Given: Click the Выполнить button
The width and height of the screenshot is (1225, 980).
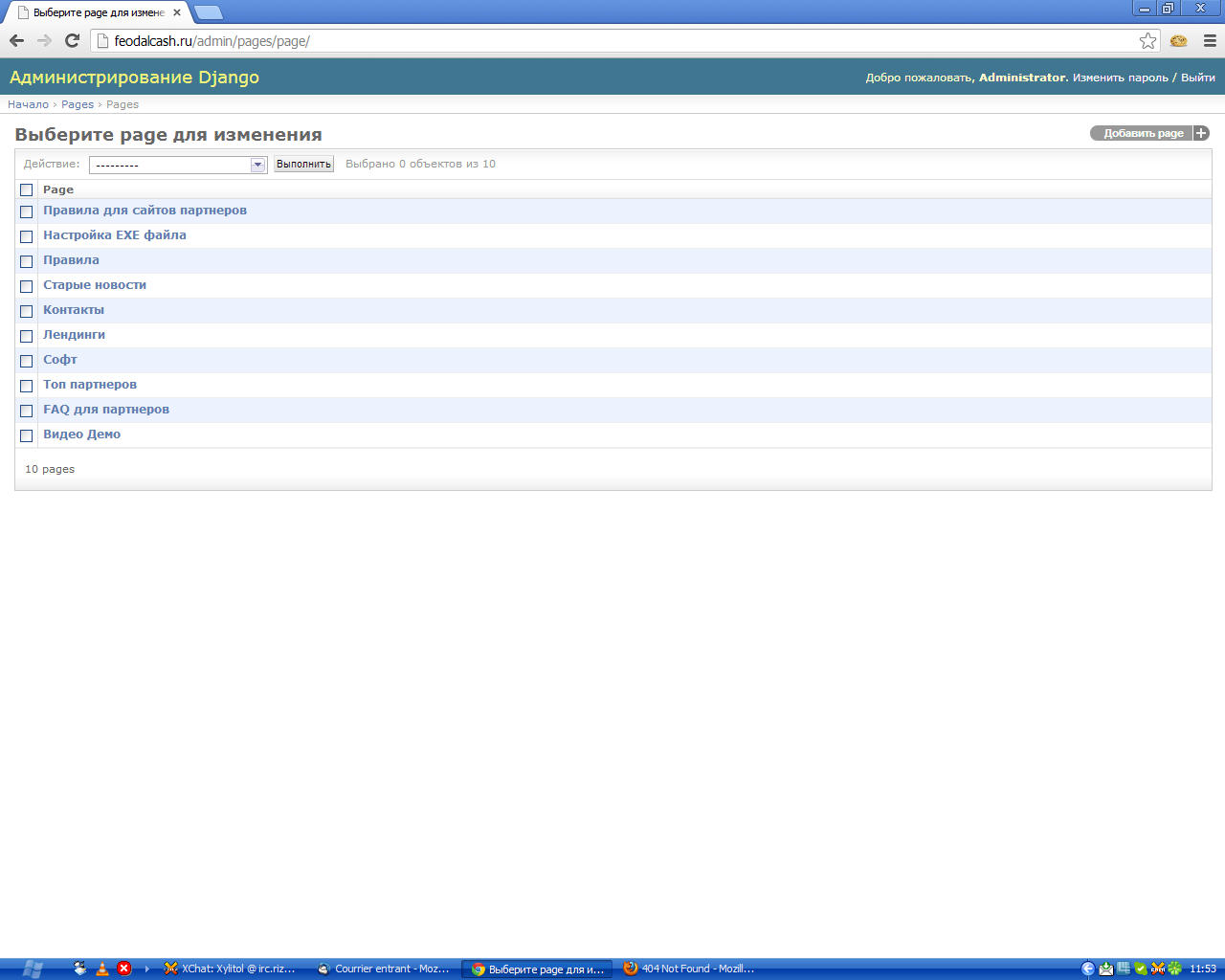Looking at the screenshot, I should coord(303,164).
